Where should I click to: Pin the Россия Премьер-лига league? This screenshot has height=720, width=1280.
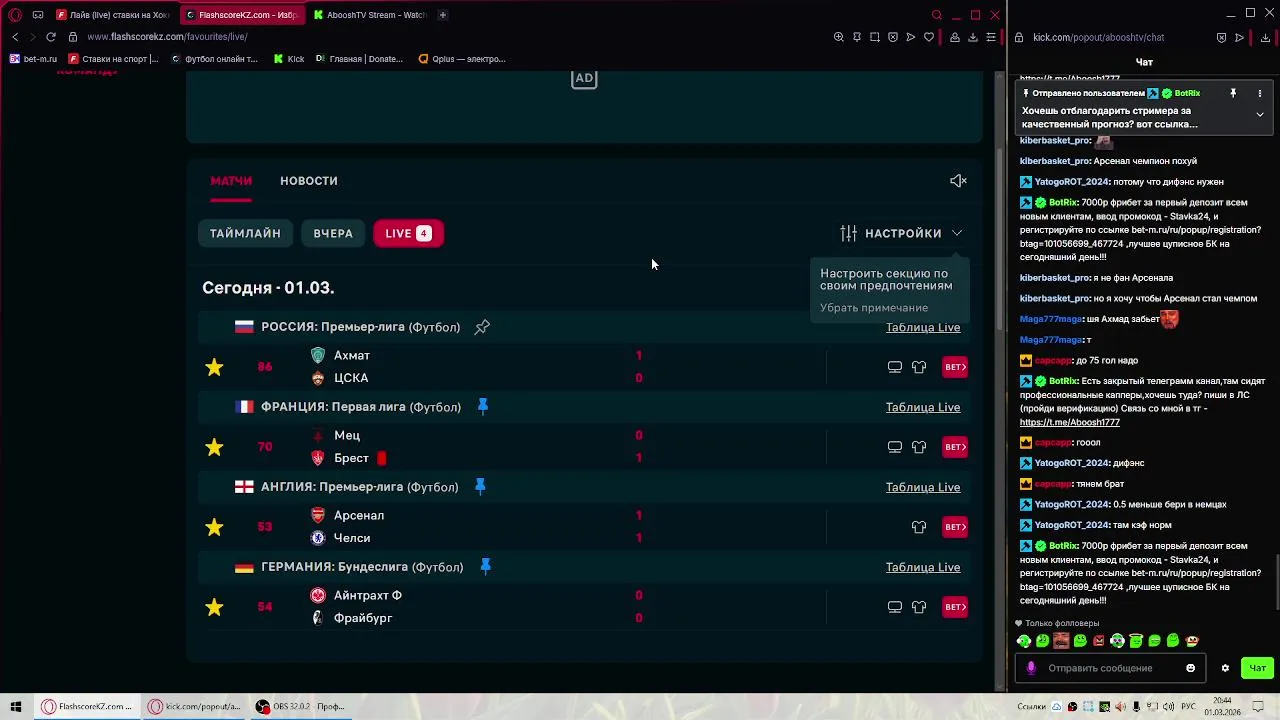tap(482, 327)
